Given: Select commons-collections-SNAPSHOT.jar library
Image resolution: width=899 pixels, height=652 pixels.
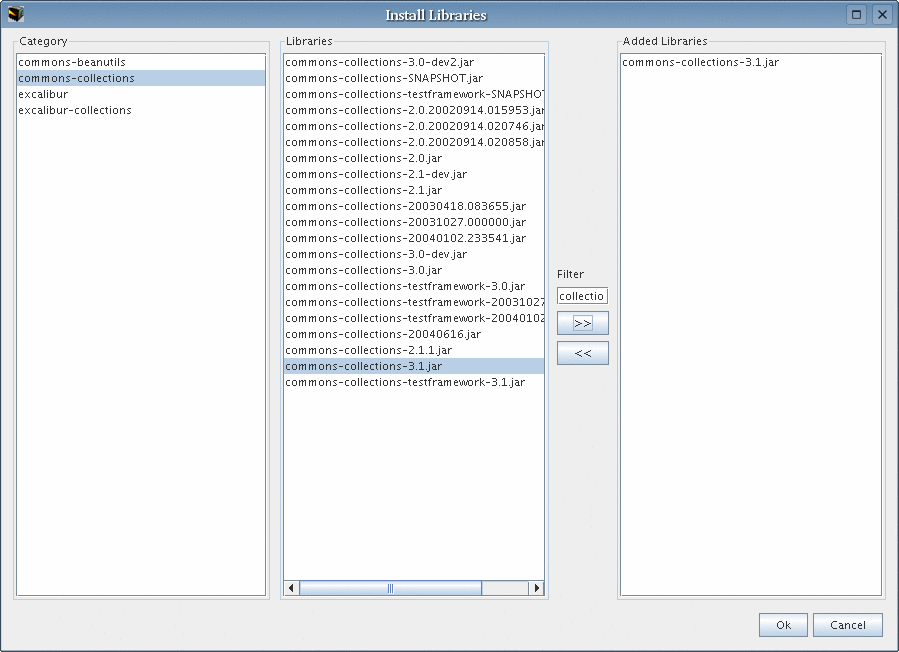Looking at the screenshot, I should click(413, 78).
